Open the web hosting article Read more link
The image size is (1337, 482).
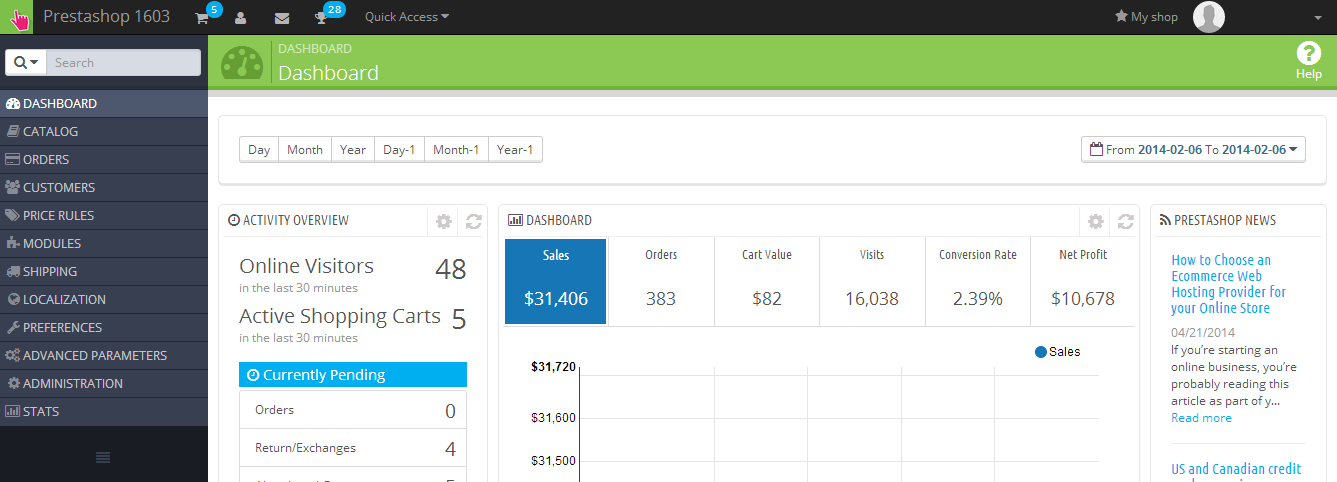tap(1201, 418)
